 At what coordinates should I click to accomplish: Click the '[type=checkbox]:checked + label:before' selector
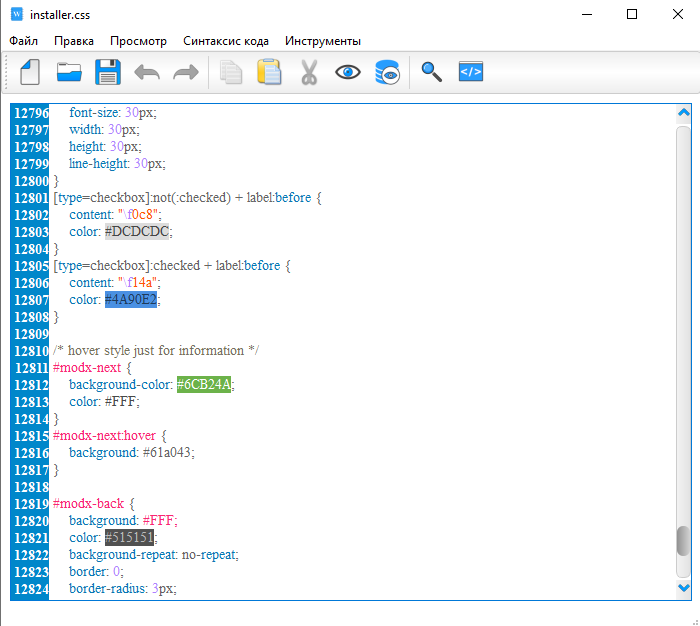click(x=167, y=265)
